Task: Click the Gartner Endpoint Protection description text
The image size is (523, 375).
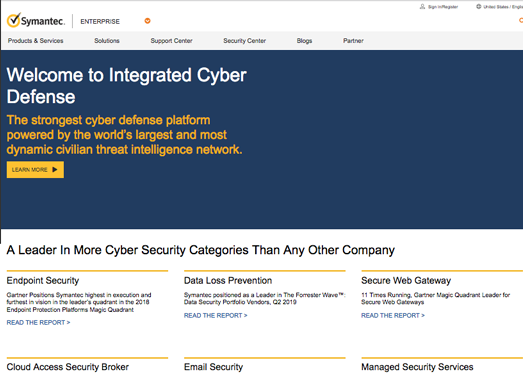Action: click(79, 302)
